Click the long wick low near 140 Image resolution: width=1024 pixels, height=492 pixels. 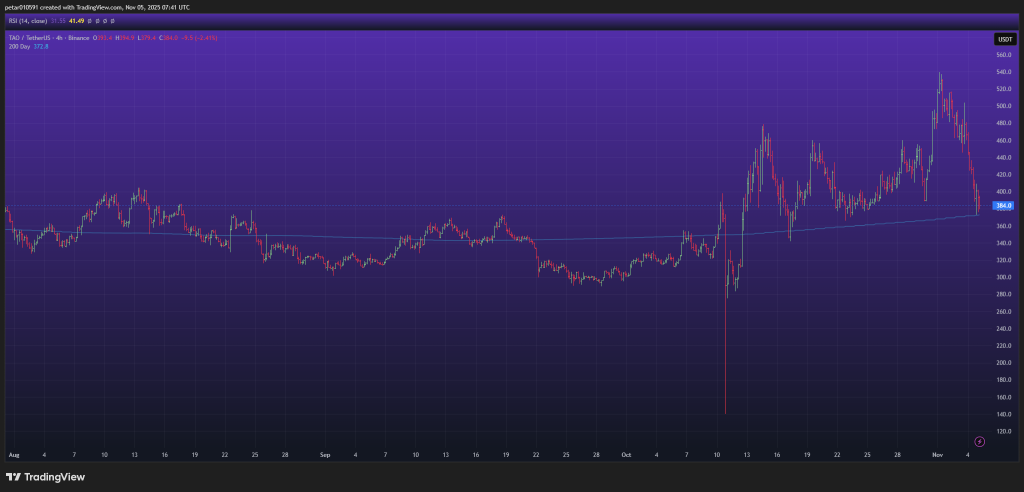pyautogui.click(x=724, y=410)
